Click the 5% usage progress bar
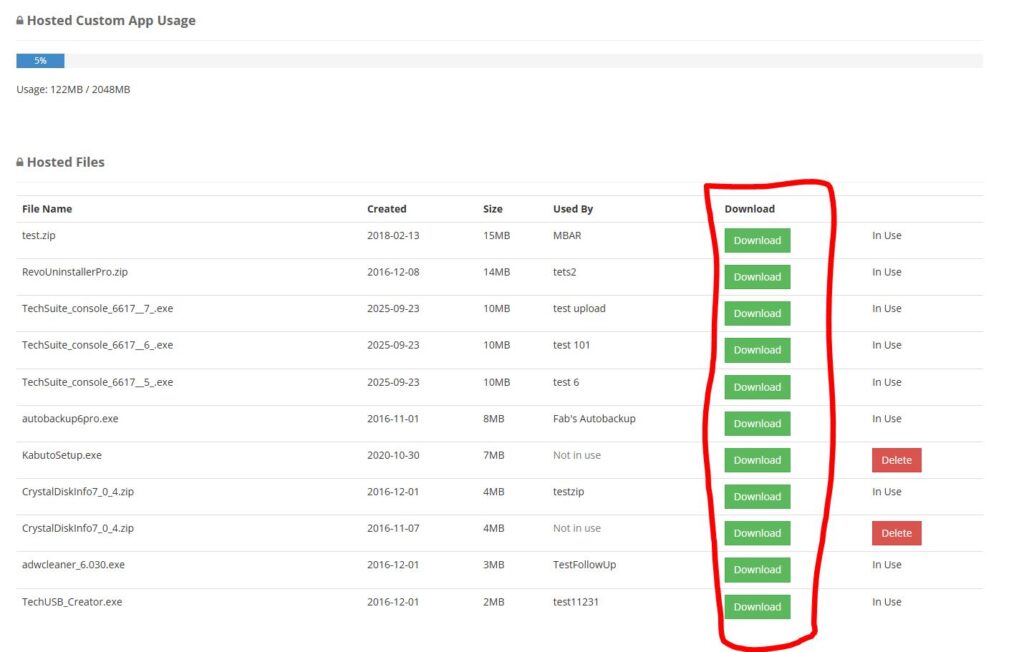 40,61
